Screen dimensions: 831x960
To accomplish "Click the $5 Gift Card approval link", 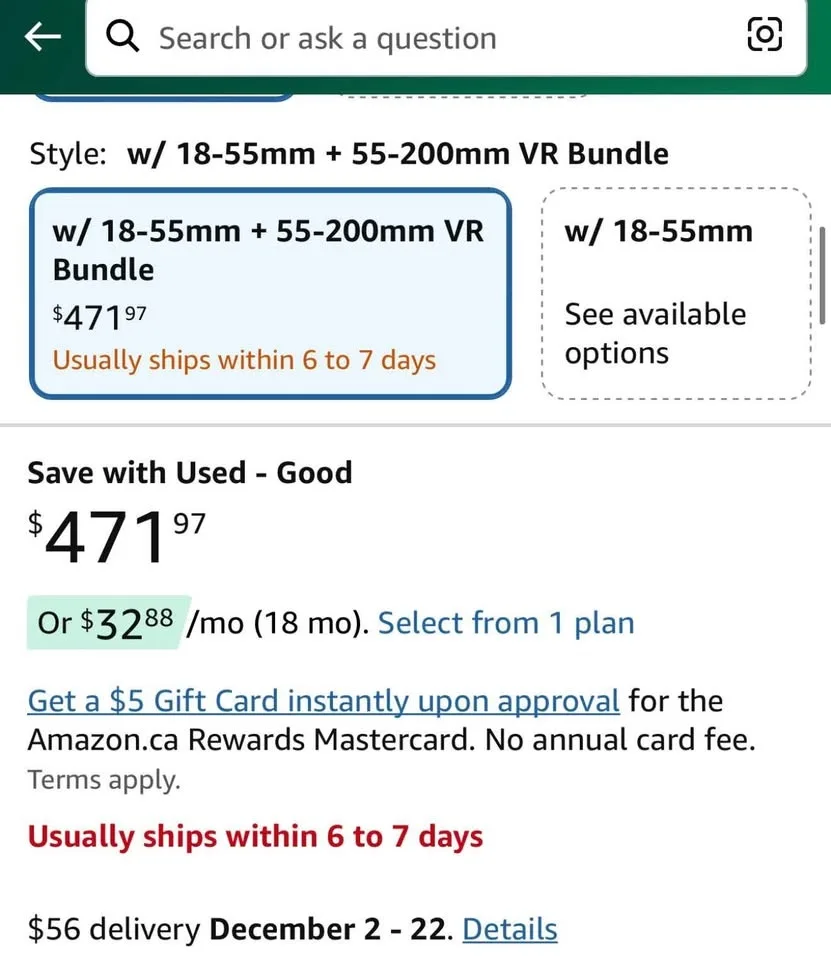I will (324, 700).
